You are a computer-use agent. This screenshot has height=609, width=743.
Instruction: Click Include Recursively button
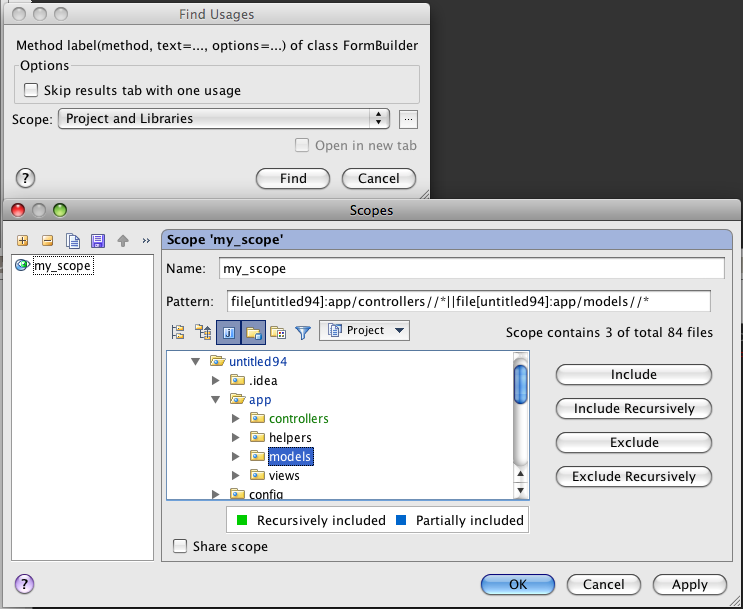pos(634,409)
